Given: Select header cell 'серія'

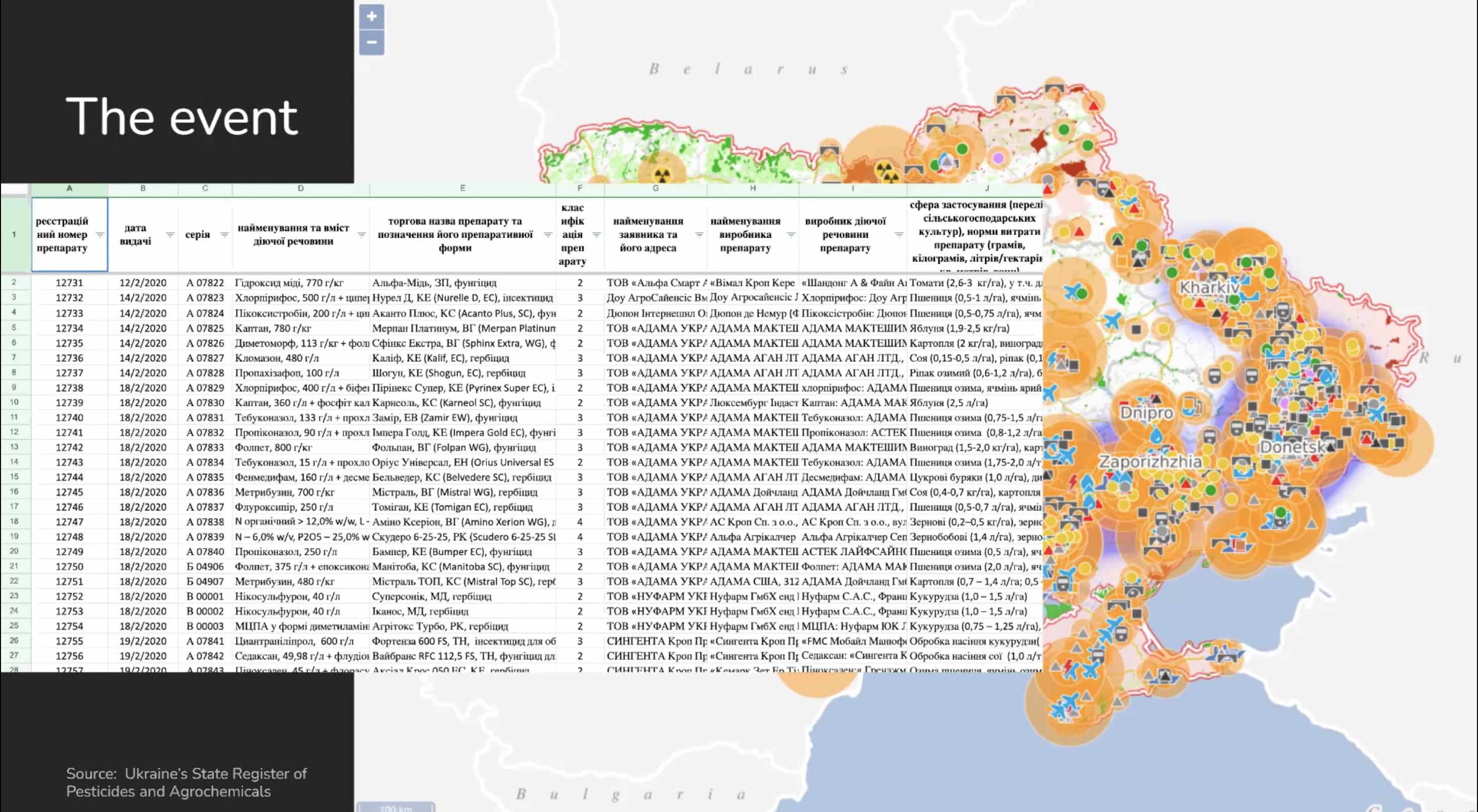Looking at the screenshot, I should click(205, 235).
